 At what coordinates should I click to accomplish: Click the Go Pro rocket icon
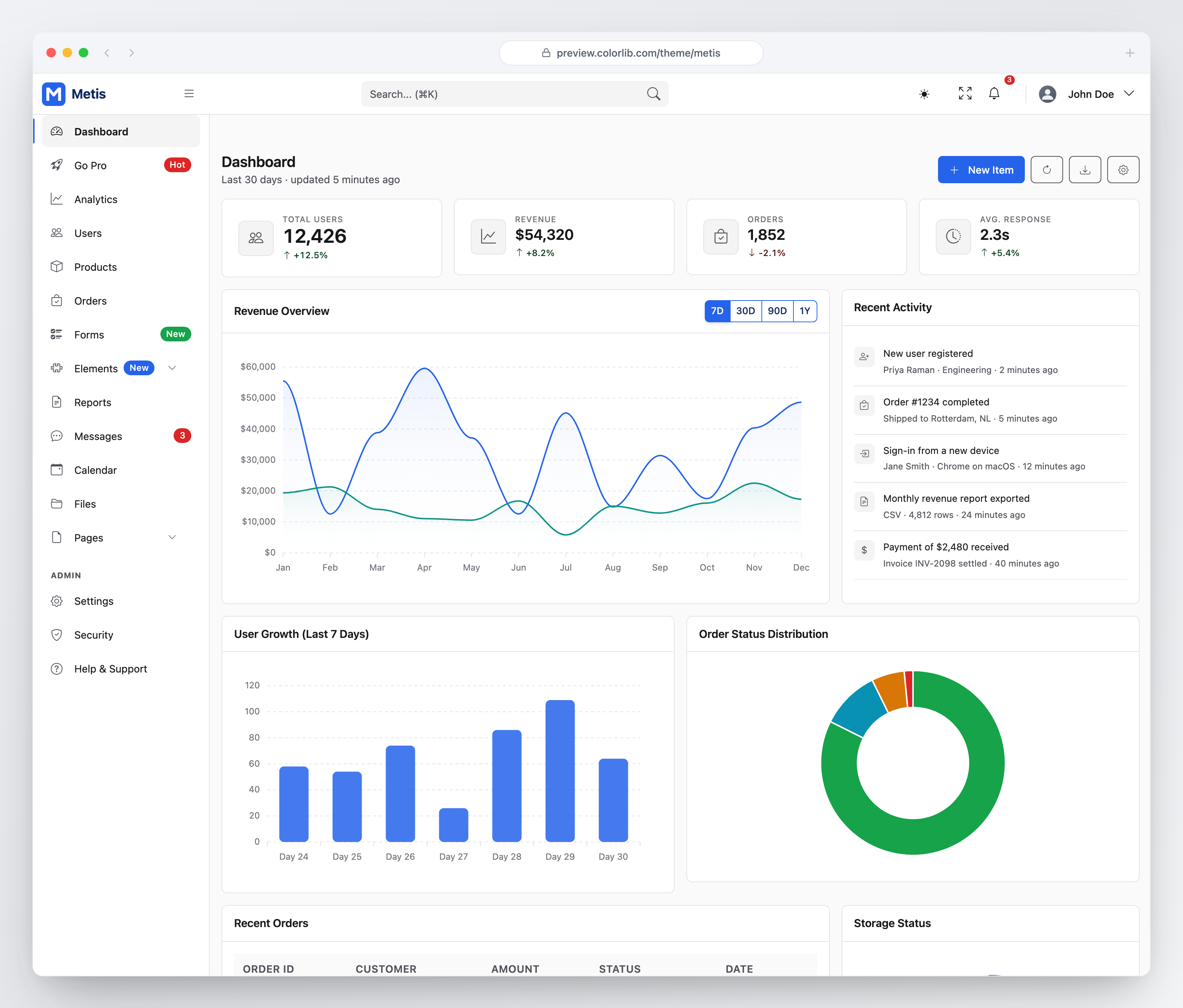57,165
